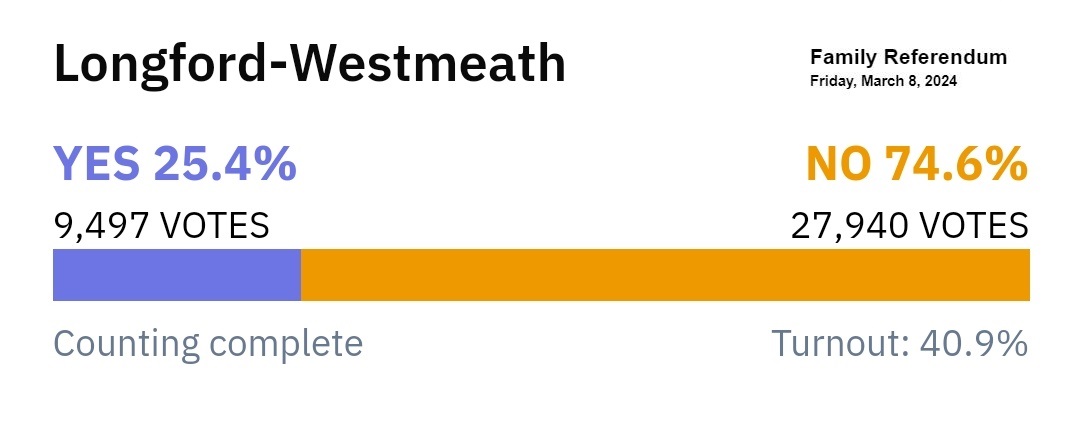The image size is (1080, 436).
Task: Select the word YES in purple
Action: pos(97,165)
